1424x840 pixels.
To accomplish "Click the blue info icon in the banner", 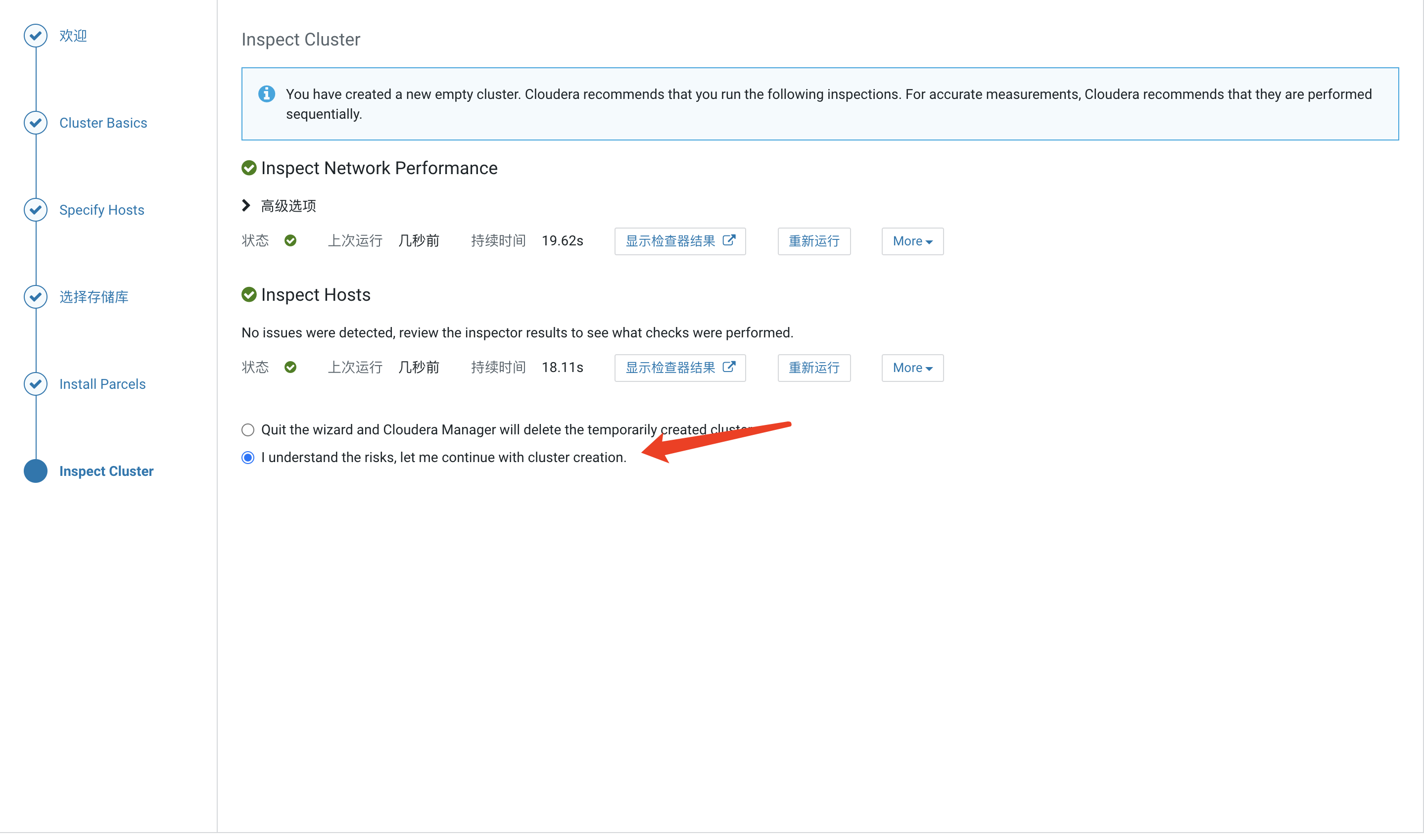I will pyautogui.click(x=267, y=94).
